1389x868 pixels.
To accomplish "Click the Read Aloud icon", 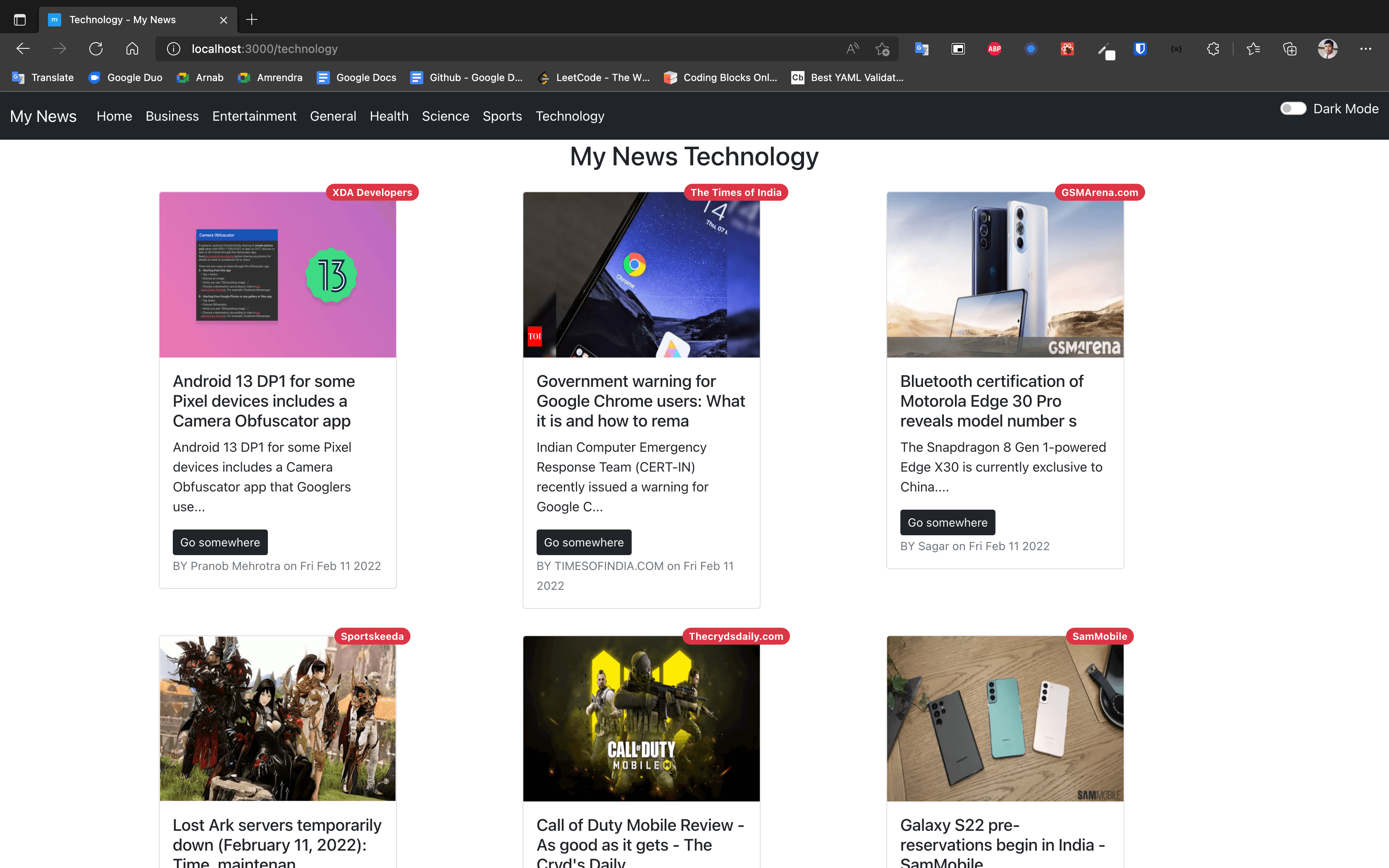I will (x=852, y=49).
